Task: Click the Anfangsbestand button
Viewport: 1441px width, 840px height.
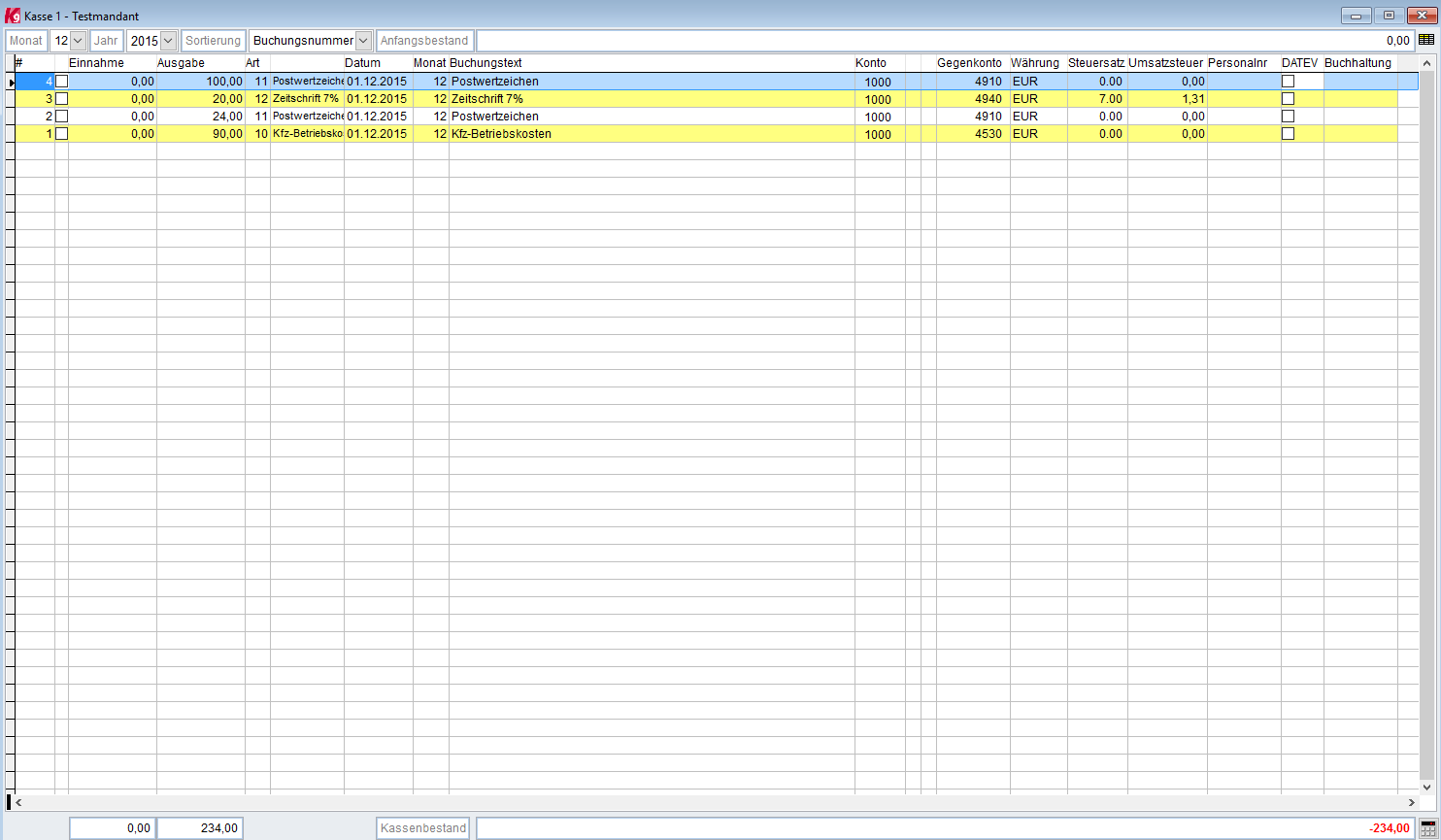Action: 424,41
